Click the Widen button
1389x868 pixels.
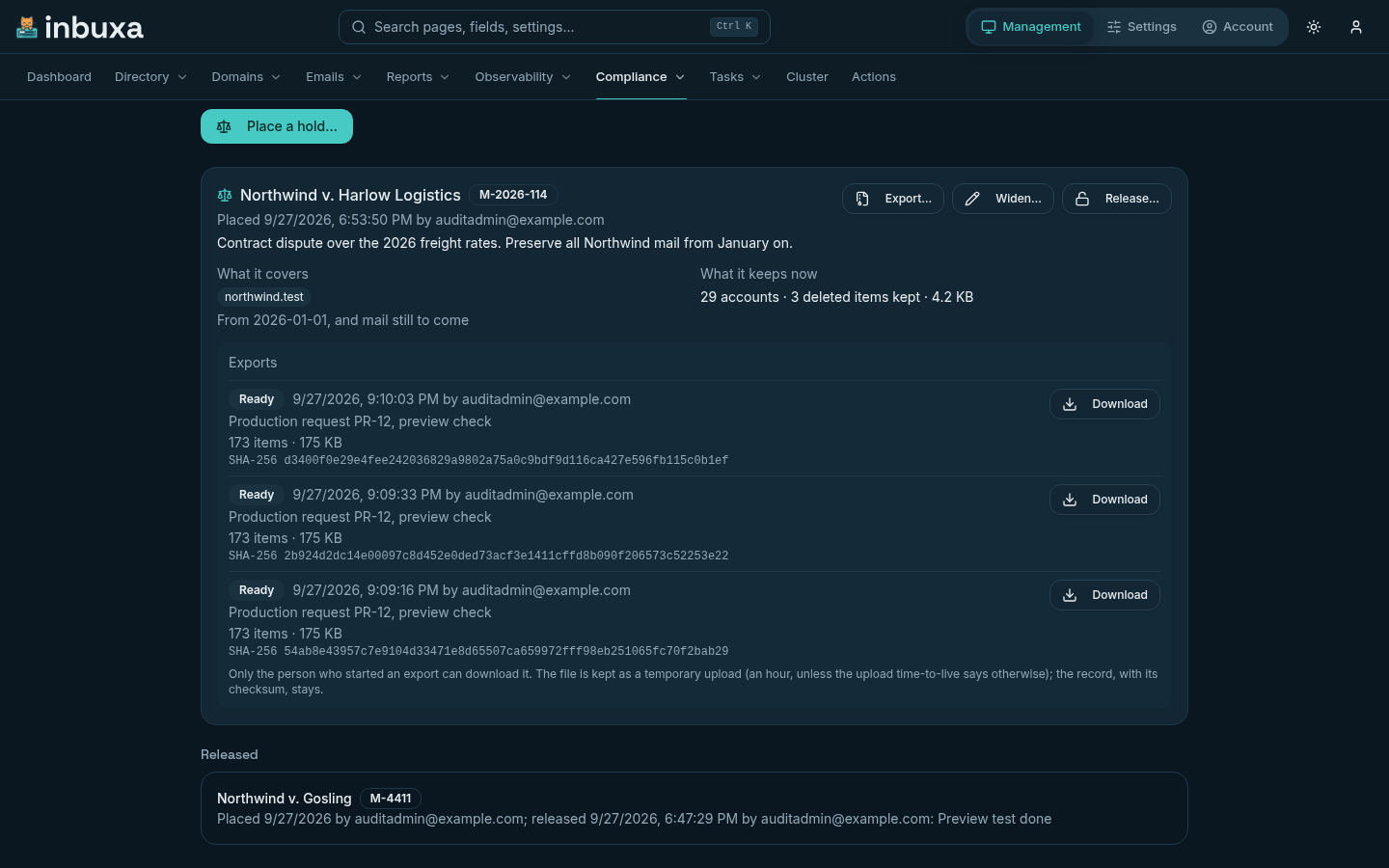click(x=1003, y=199)
